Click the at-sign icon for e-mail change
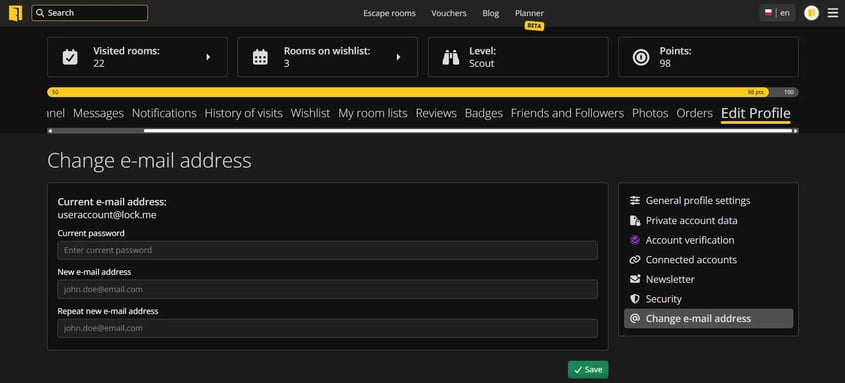 pos(635,318)
